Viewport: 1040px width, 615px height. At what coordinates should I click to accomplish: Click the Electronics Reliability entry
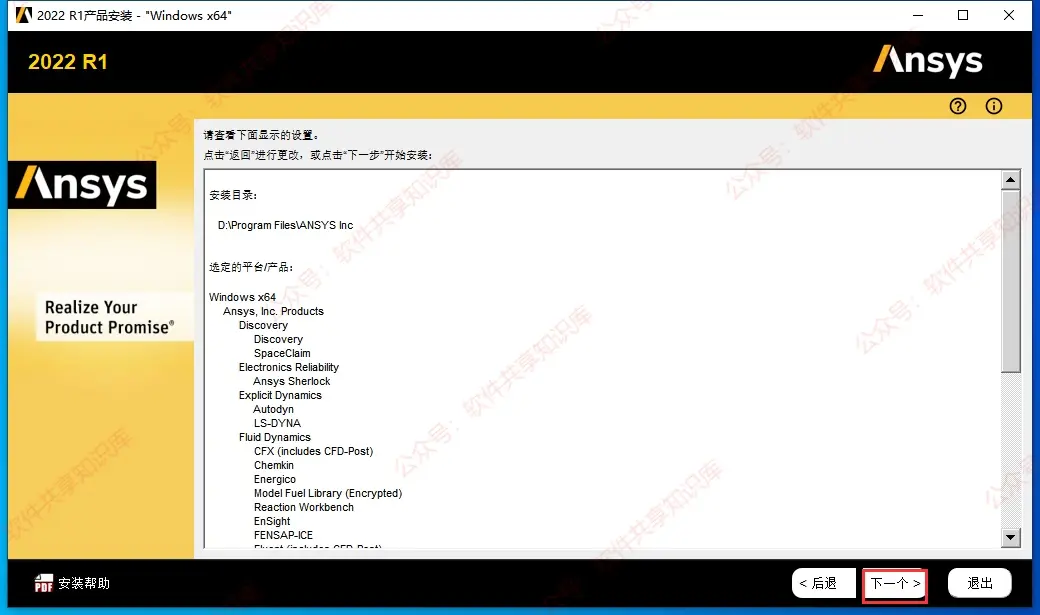(x=289, y=367)
